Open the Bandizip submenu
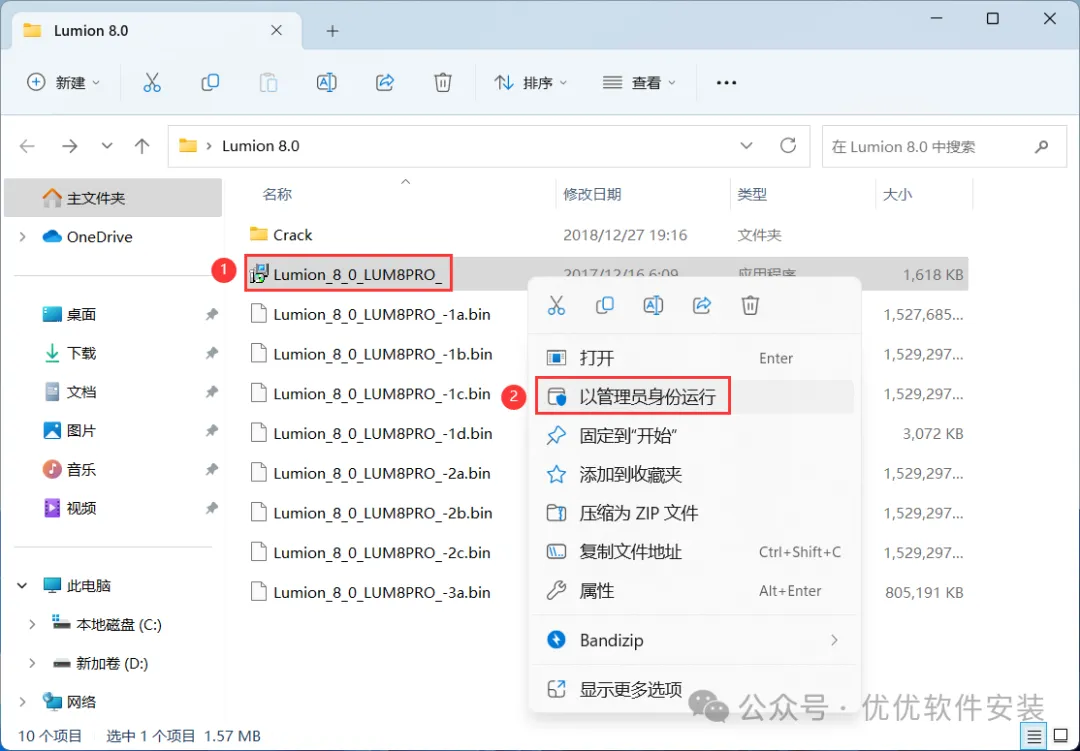Image resolution: width=1080 pixels, height=751 pixels. [x=694, y=640]
